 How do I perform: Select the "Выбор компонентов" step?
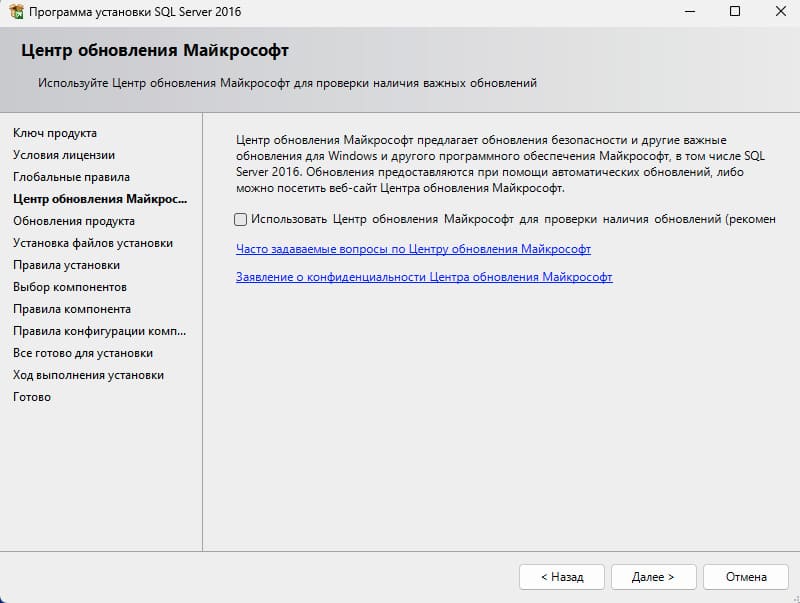(70, 287)
